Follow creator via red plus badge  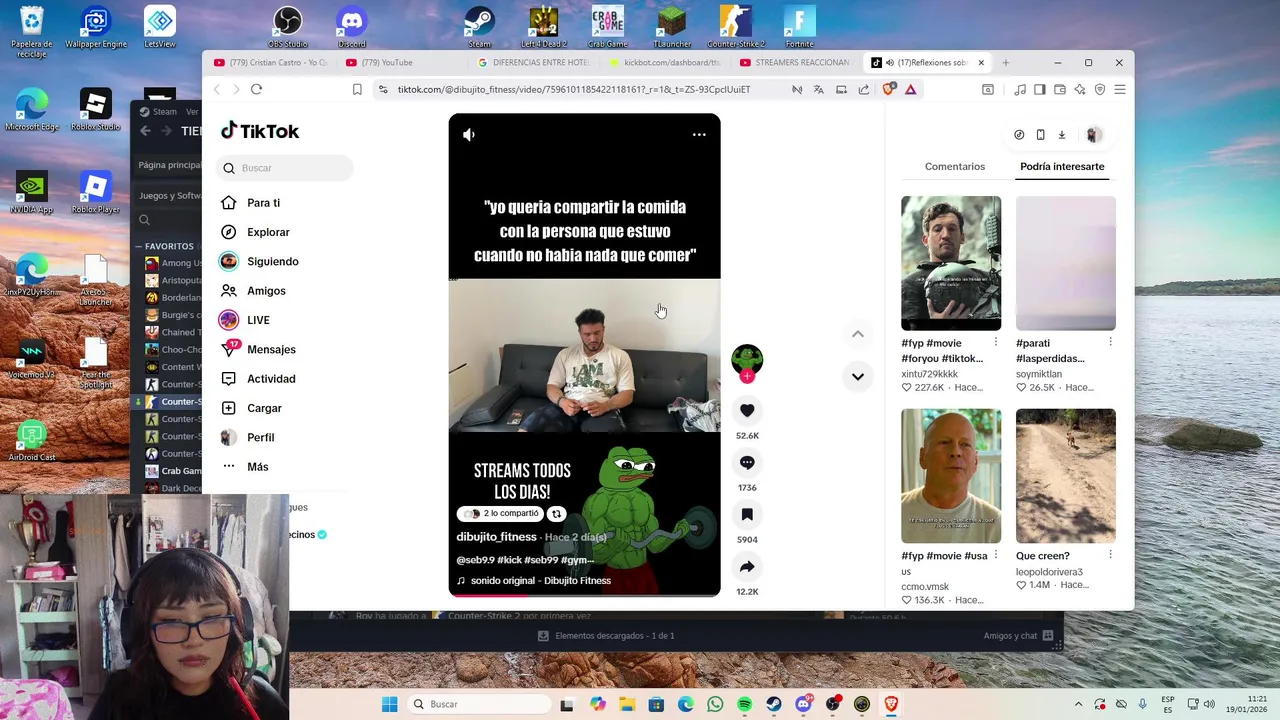tap(747, 377)
